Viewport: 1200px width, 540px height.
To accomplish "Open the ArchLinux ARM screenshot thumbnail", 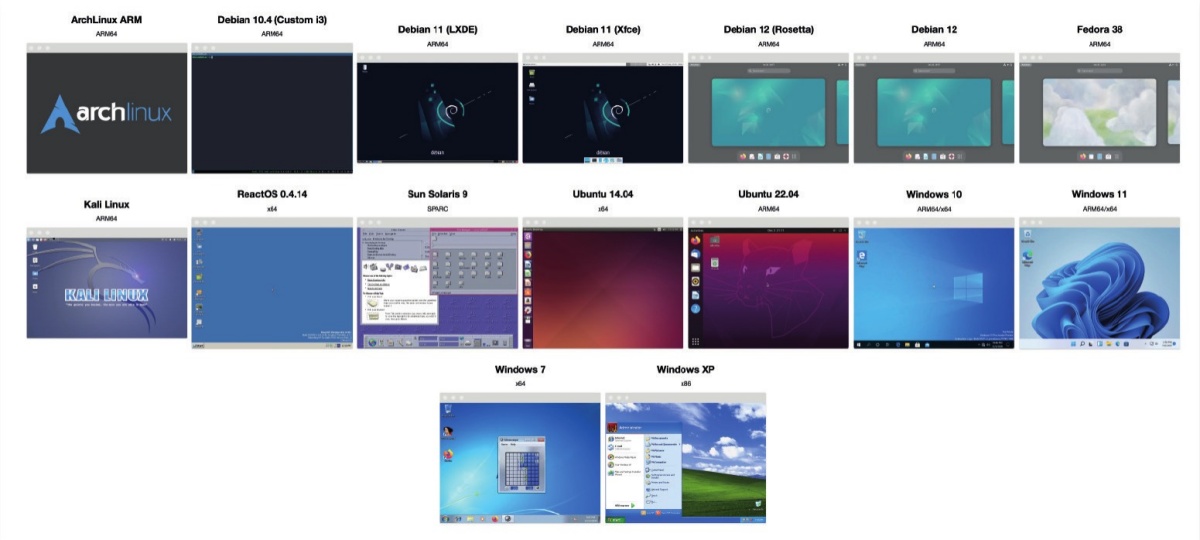I will (107, 108).
